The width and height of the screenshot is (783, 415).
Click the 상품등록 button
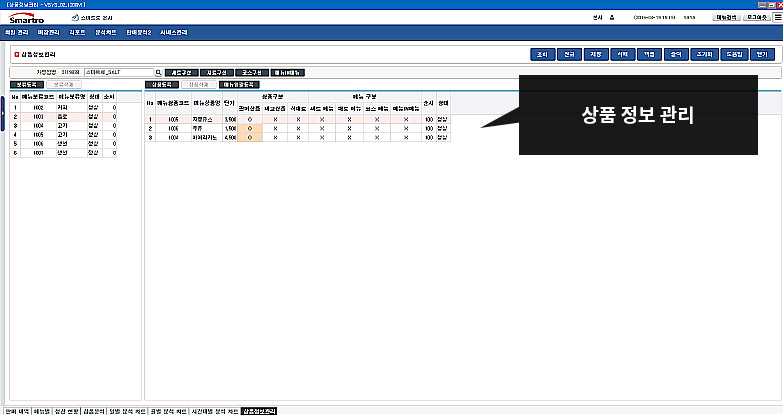click(x=162, y=85)
